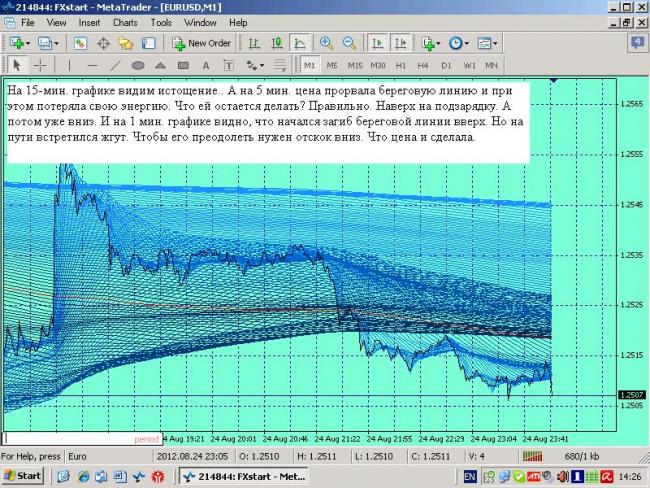Click the New Order button
The width and height of the screenshot is (650, 488).
click(x=202, y=43)
